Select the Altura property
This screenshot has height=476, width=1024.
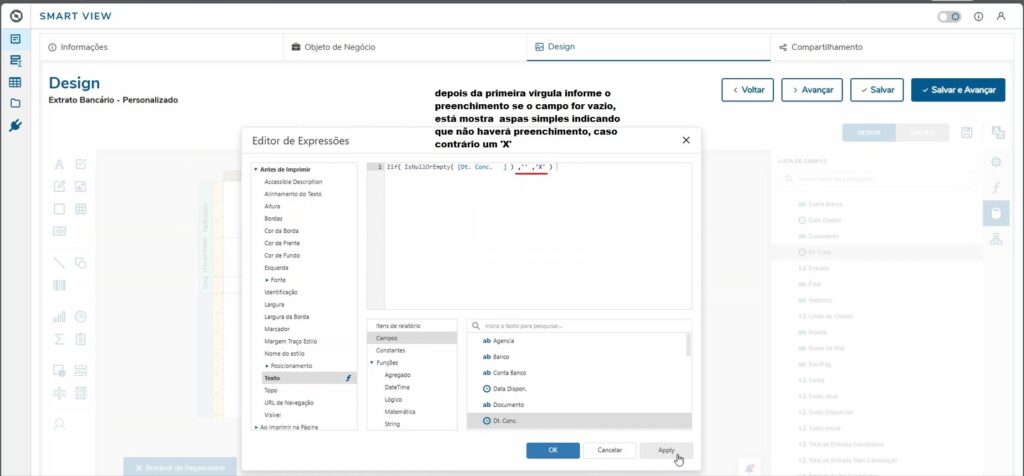pyautogui.click(x=272, y=206)
